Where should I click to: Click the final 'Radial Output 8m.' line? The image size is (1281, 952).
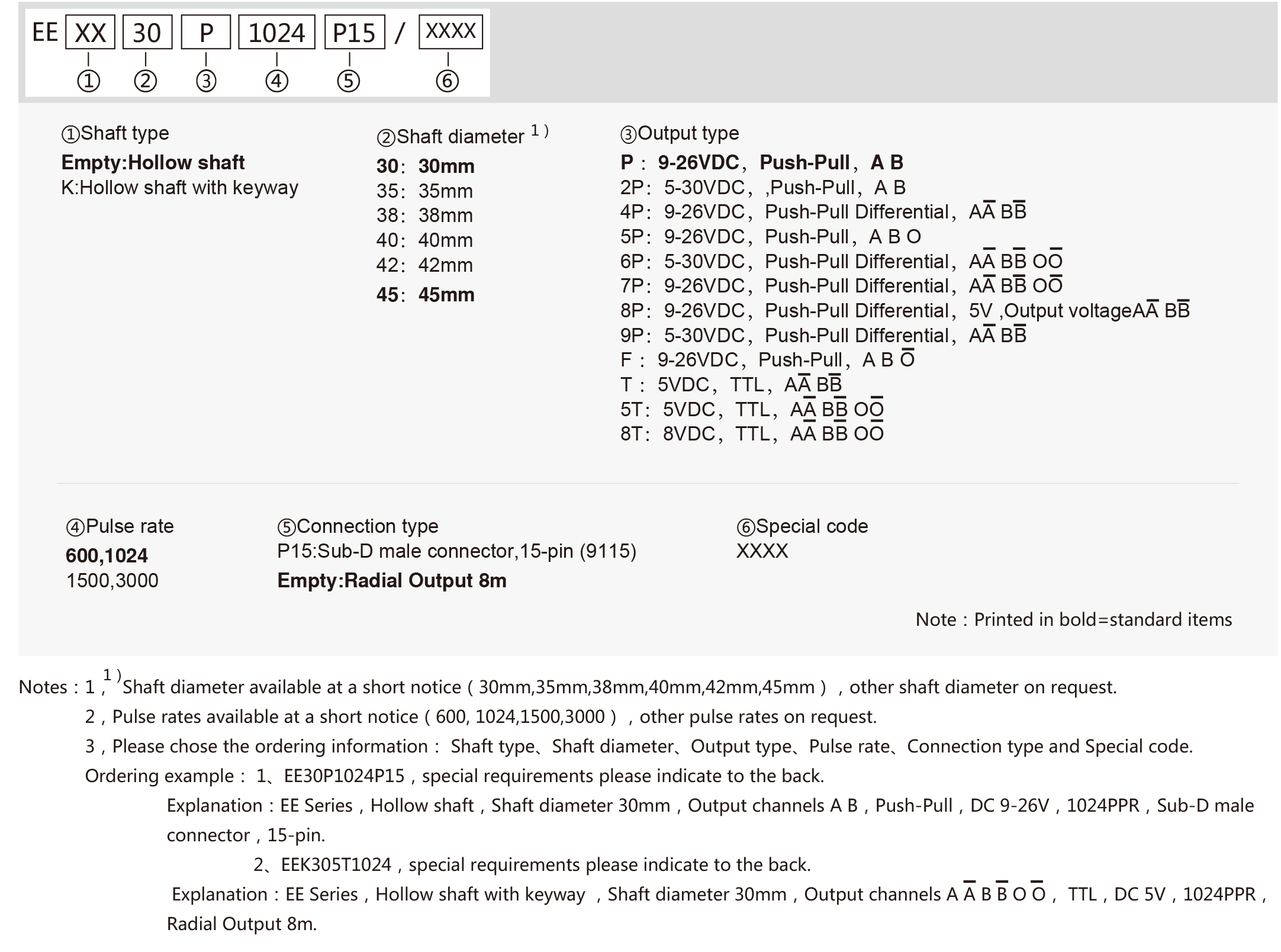[x=242, y=924]
